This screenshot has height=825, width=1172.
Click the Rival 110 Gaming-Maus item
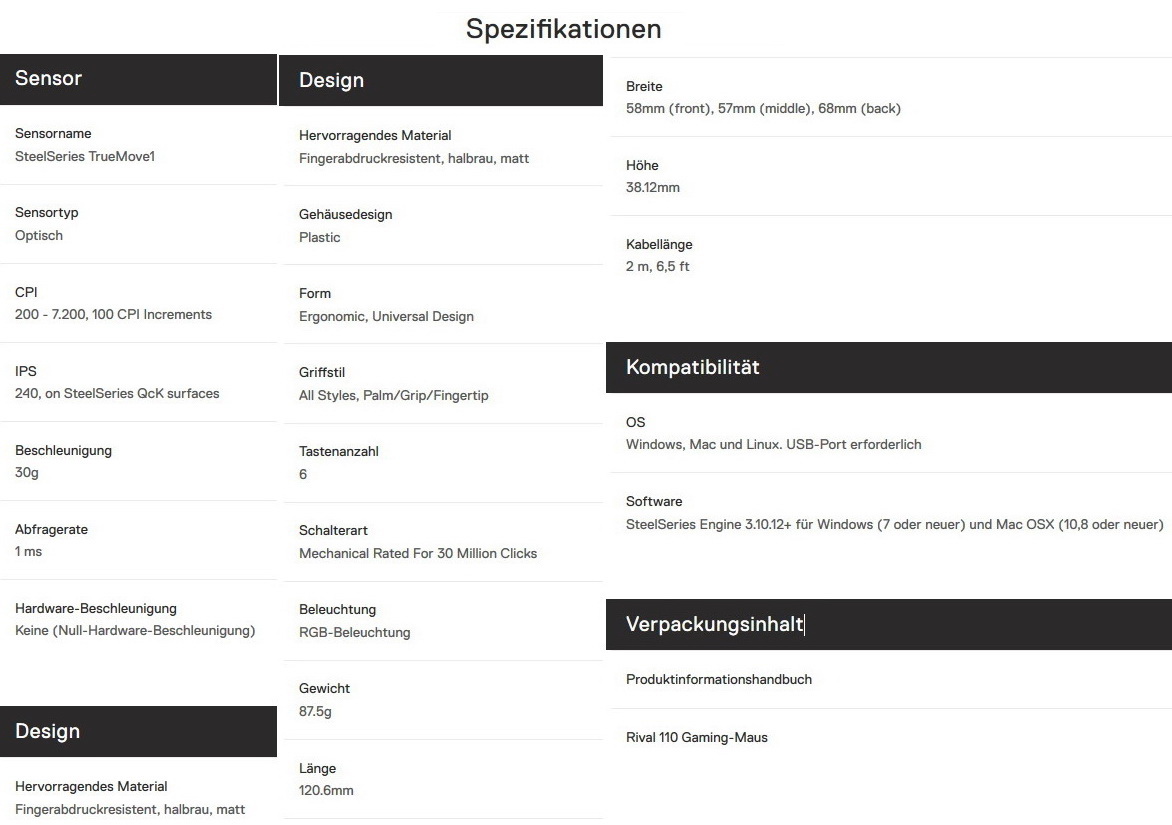tap(696, 737)
